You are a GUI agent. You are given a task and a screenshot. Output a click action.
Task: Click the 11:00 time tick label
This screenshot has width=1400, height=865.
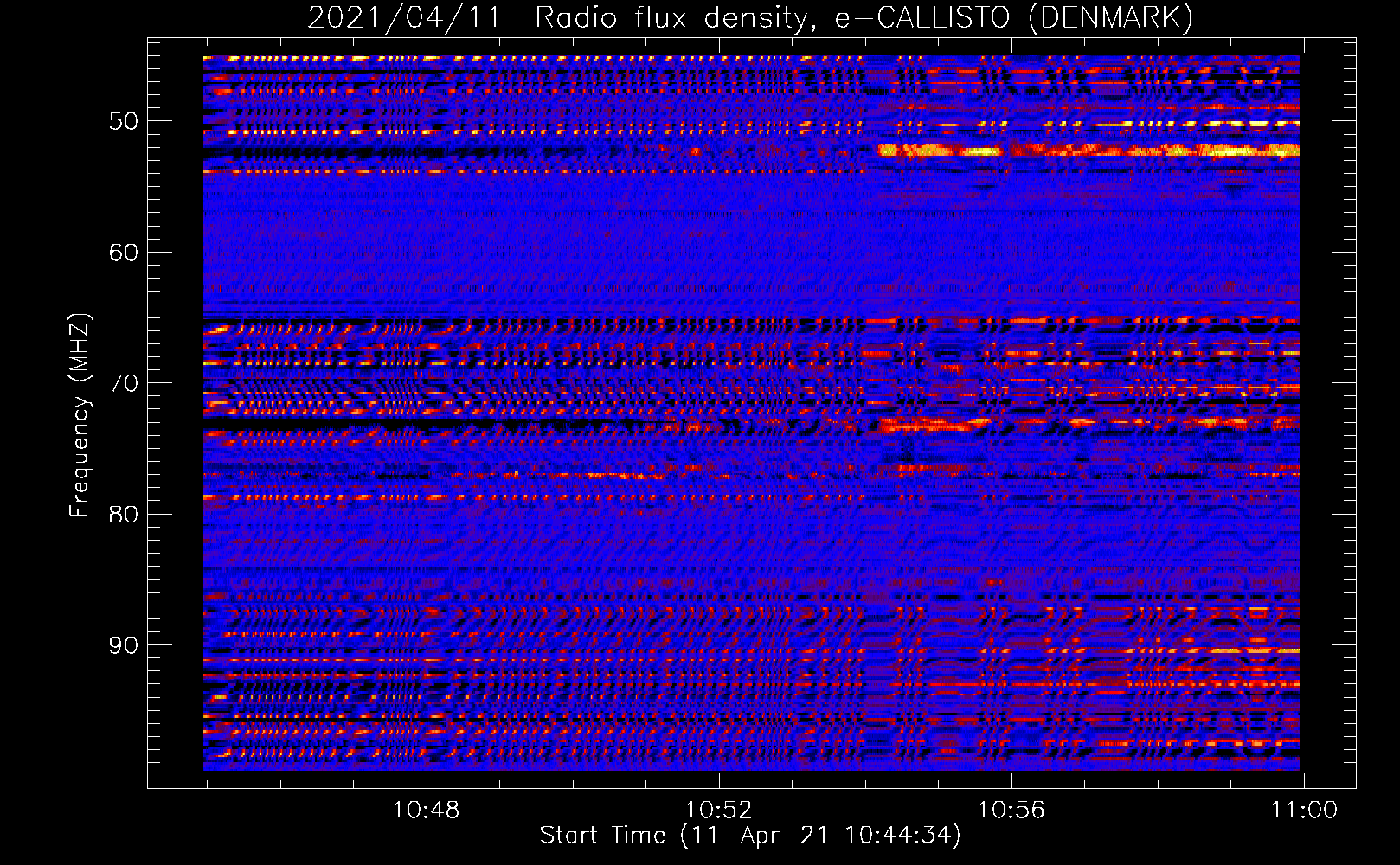click(1304, 811)
